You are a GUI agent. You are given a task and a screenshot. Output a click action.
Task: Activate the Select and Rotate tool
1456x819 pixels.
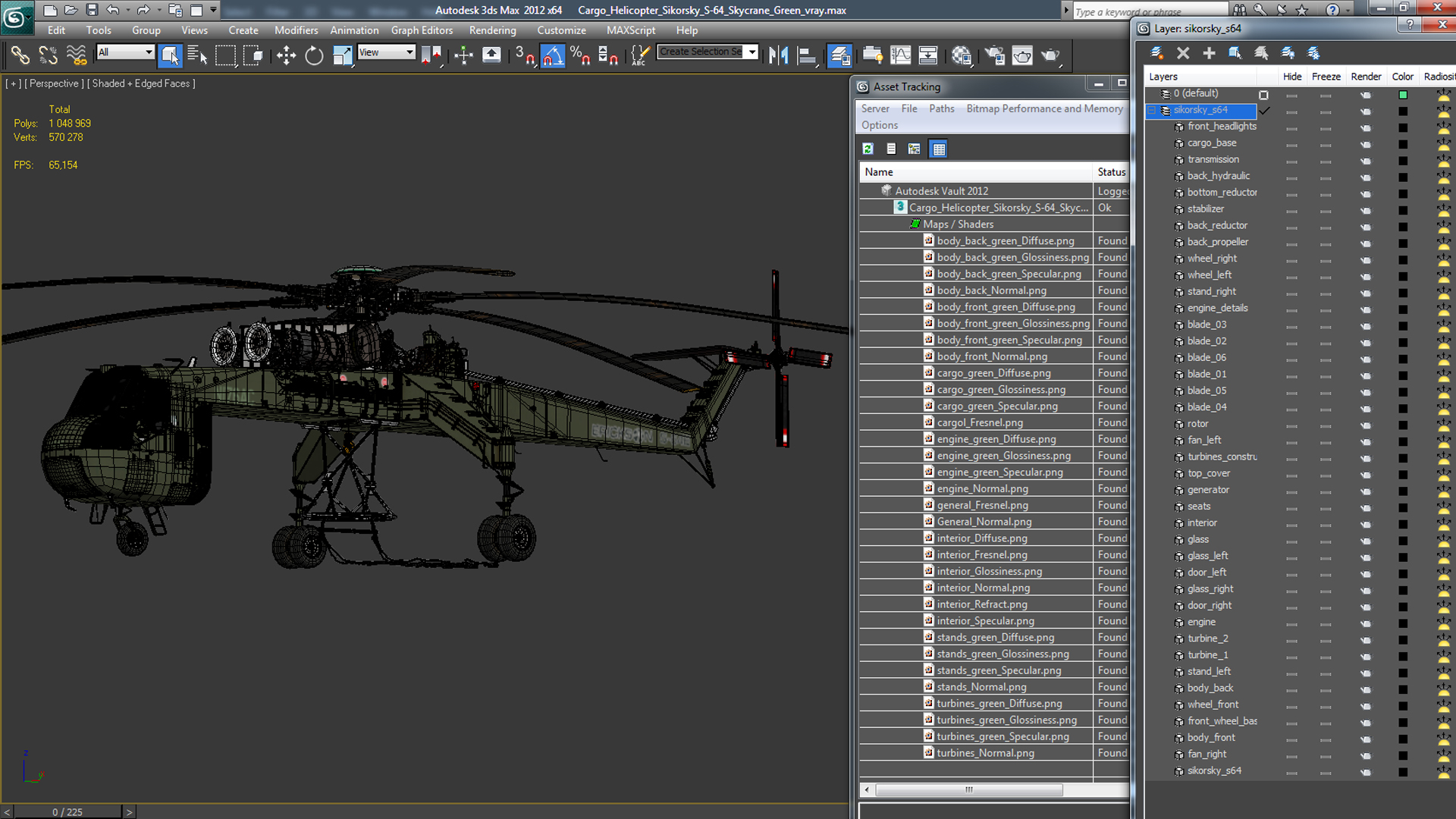pyautogui.click(x=314, y=55)
